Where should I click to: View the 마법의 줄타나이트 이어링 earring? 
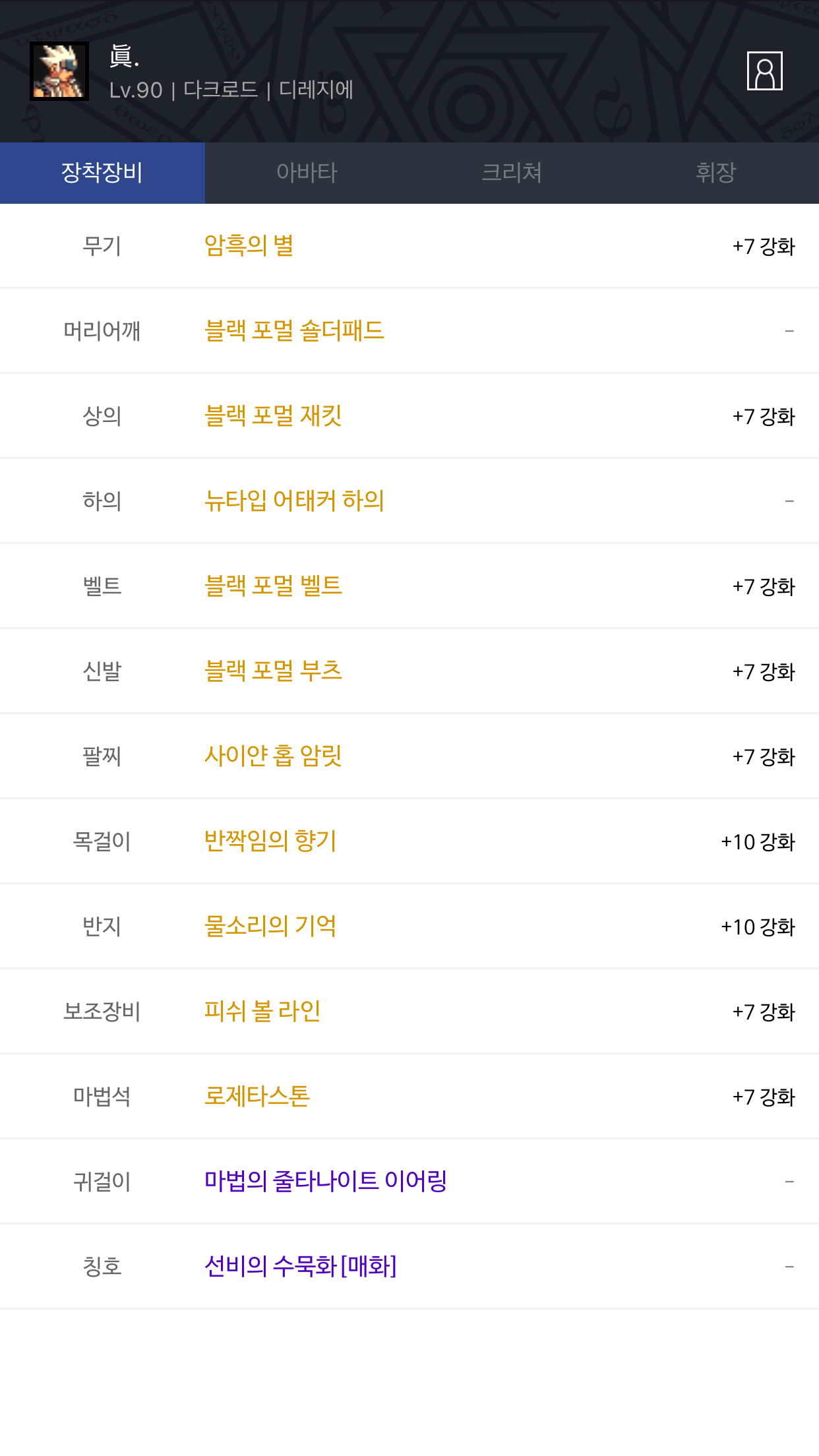pos(326,1181)
